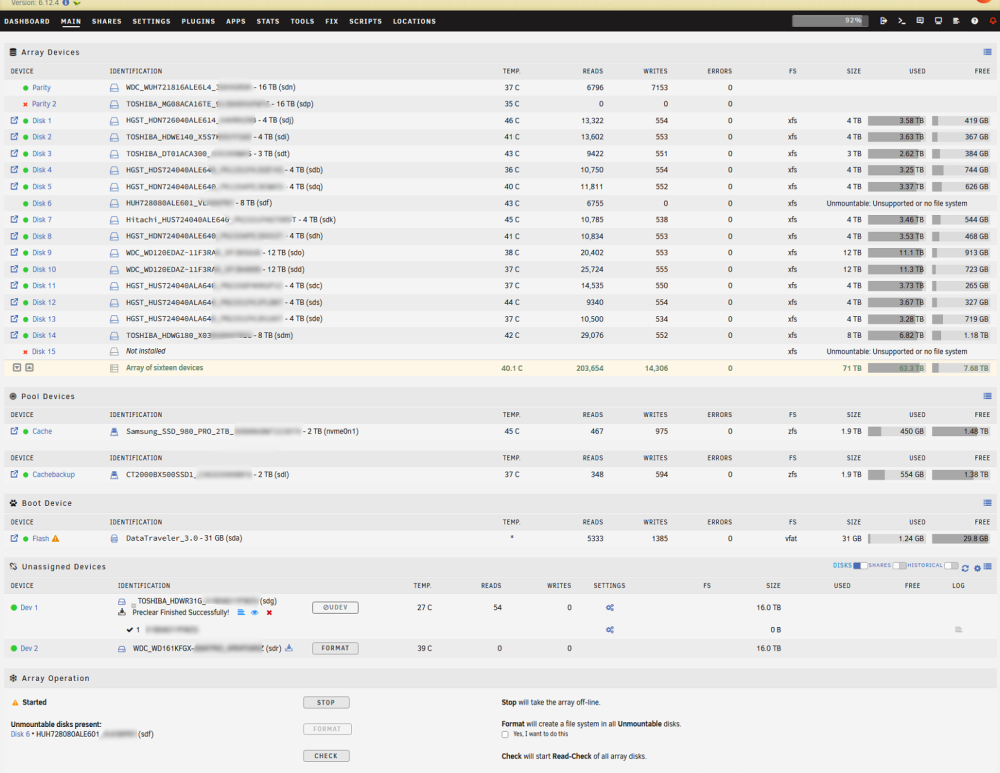Click the Stop array button
The image size is (1000, 773).
click(x=326, y=702)
